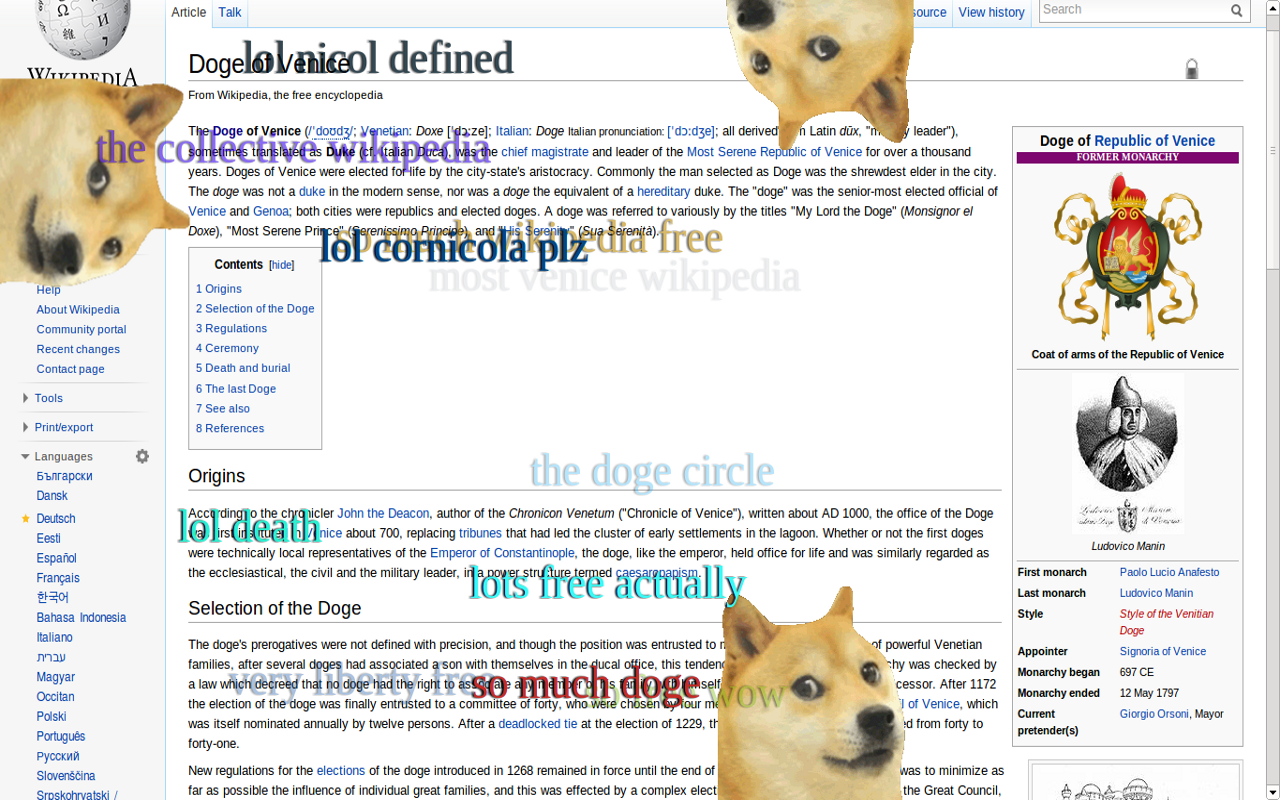Screen dimensions: 1280x800
Task: Jump to contents entry 7 See also
Action: pos(223,408)
